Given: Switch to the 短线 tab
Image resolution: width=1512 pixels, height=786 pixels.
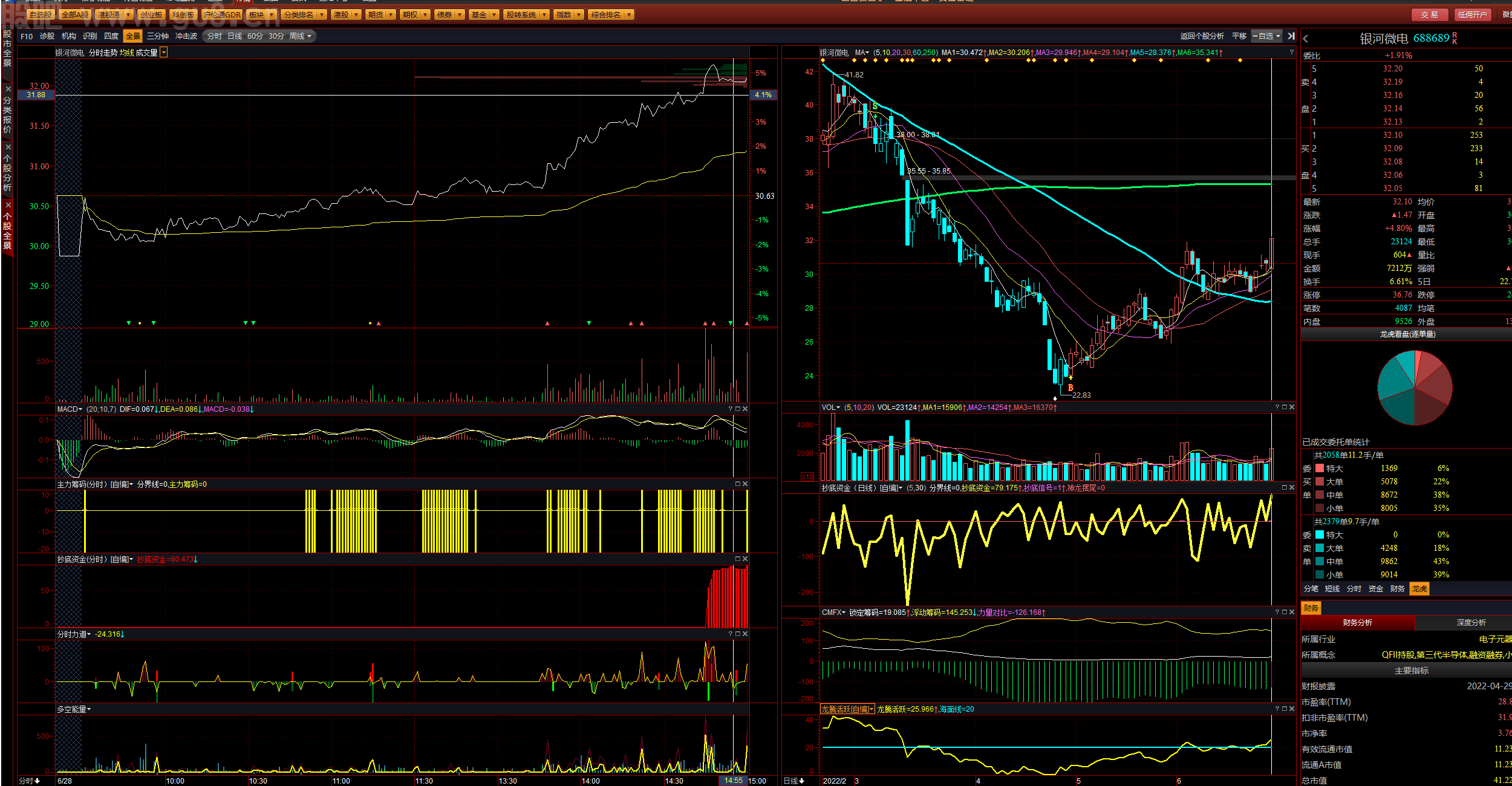Looking at the screenshot, I should (1332, 589).
